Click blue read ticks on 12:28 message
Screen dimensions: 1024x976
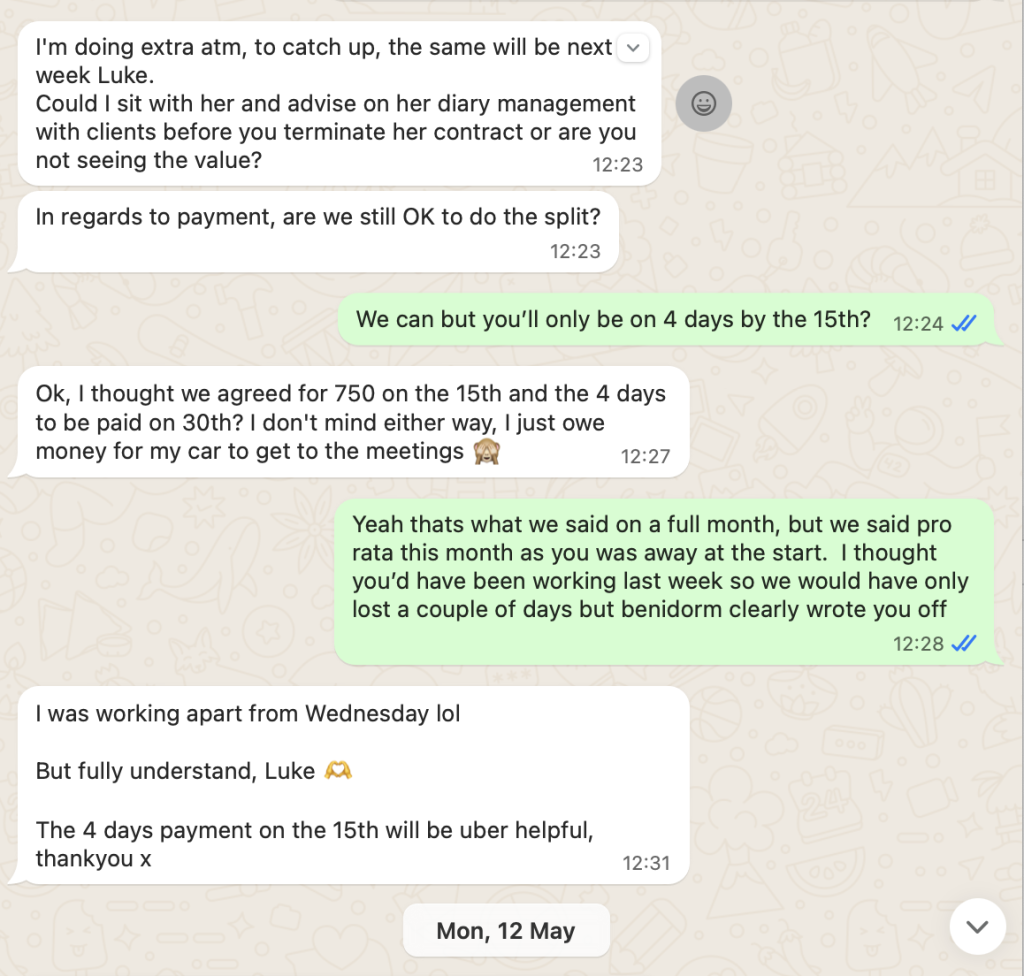point(965,643)
